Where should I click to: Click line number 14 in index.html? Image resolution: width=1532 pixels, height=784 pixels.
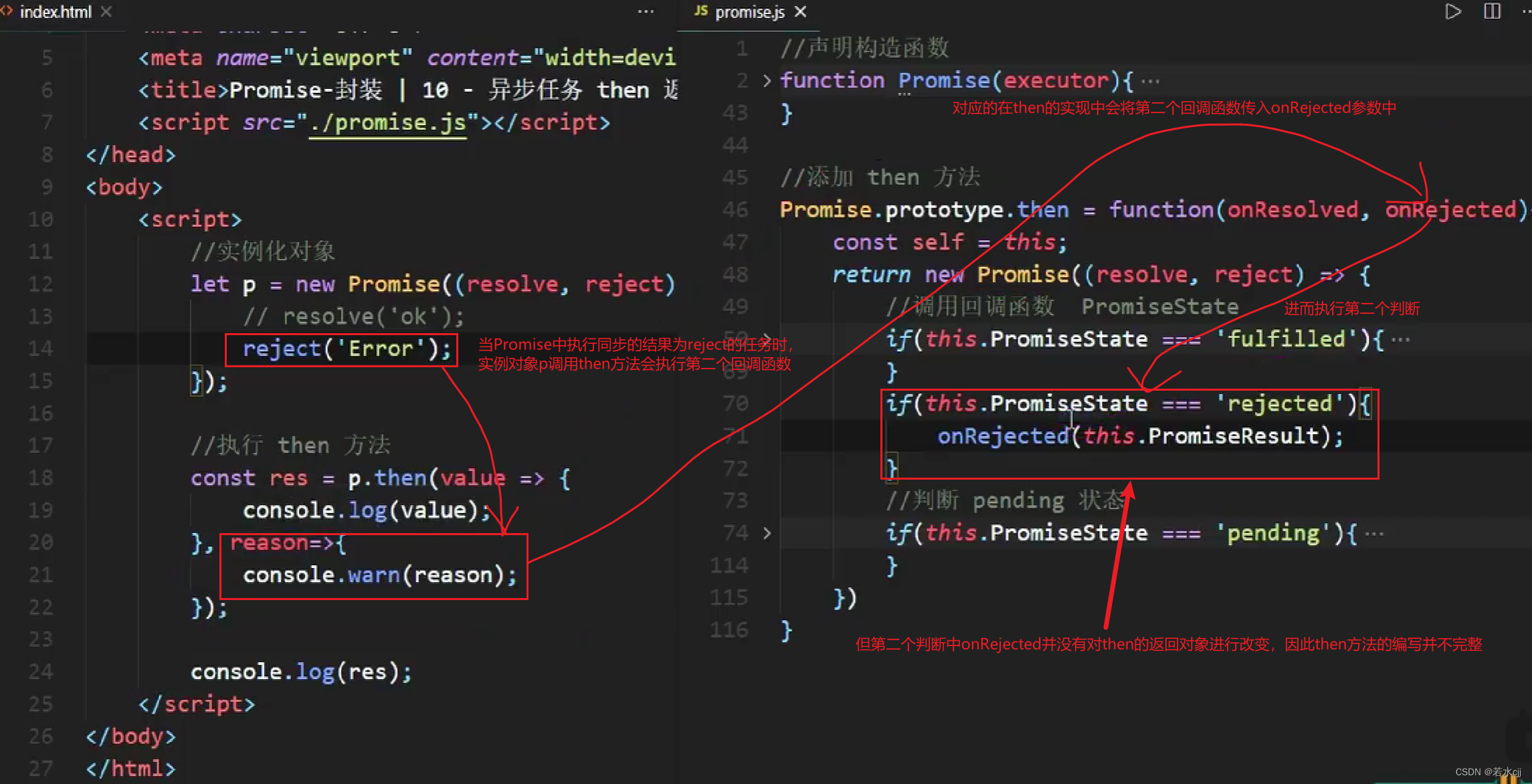tap(40, 349)
